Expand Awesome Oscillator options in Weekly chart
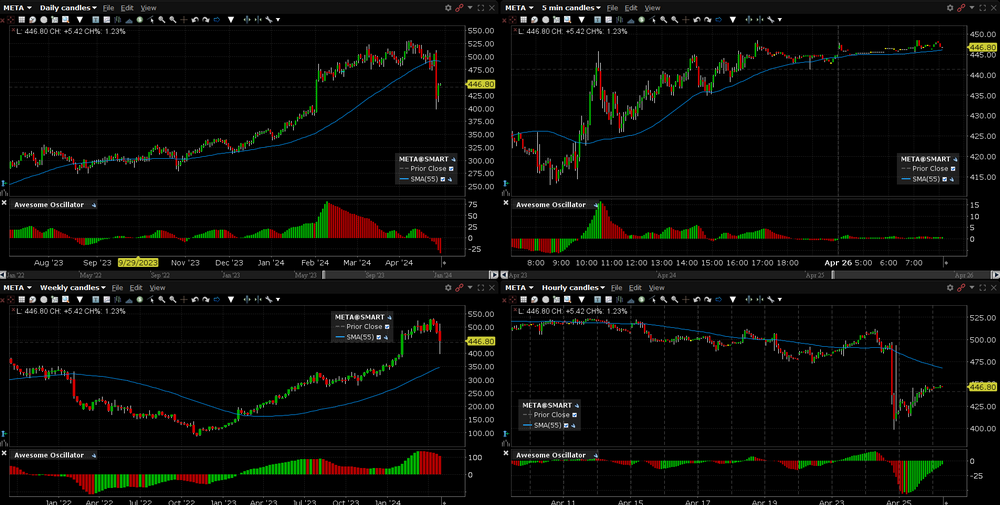1000x505 pixels. pos(94,455)
